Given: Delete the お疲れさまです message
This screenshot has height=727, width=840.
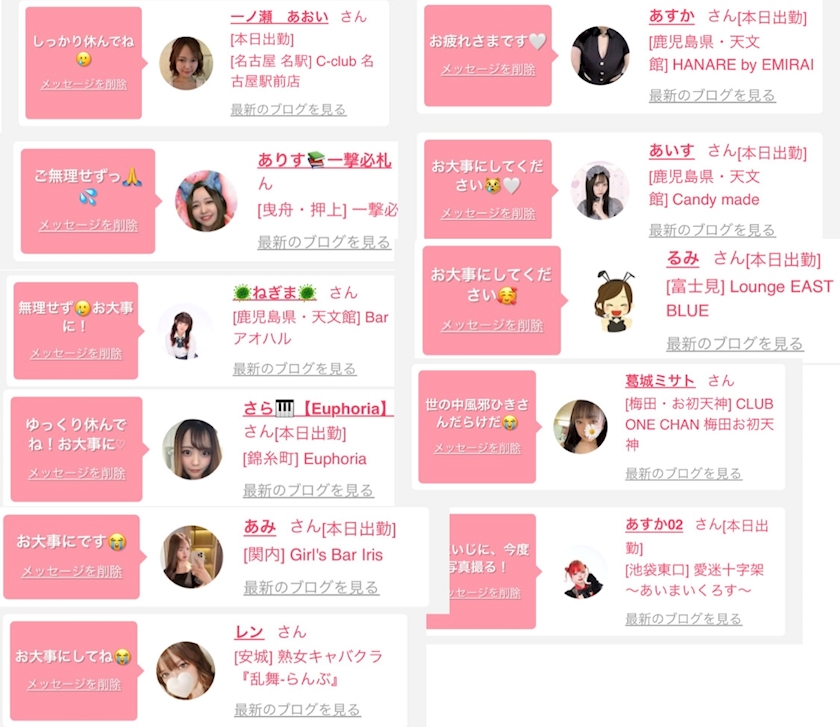Looking at the screenshot, I should pyautogui.click(x=488, y=69).
